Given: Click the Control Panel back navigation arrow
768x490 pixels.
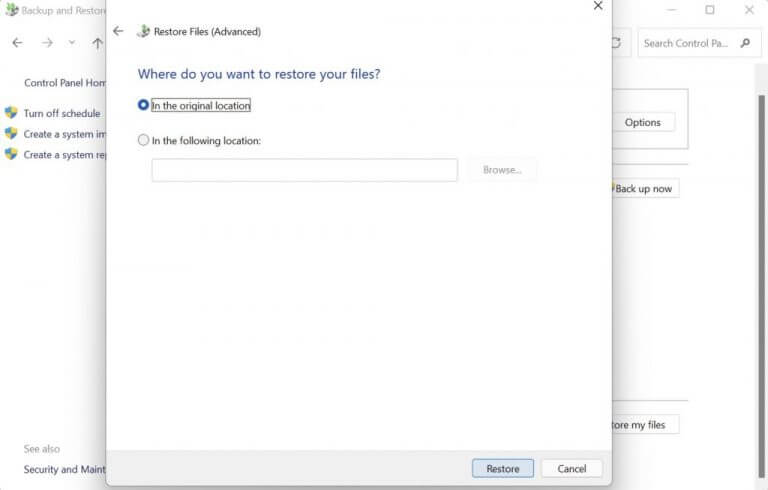Looking at the screenshot, I should pyautogui.click(x=17, y=43).
